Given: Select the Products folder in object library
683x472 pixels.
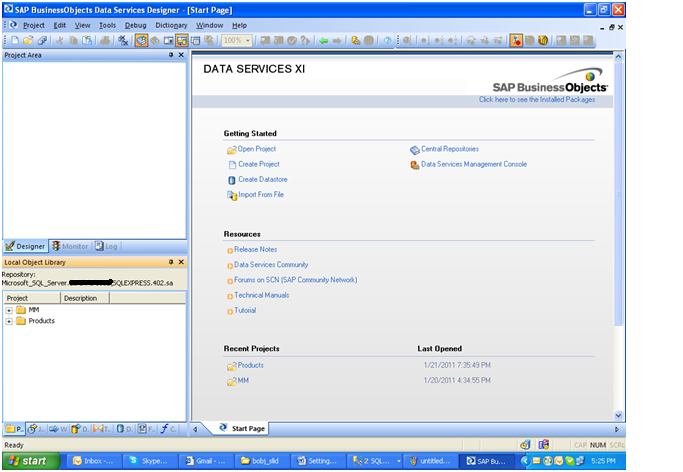Looking at the screenshot, I should tap(36, 321).
